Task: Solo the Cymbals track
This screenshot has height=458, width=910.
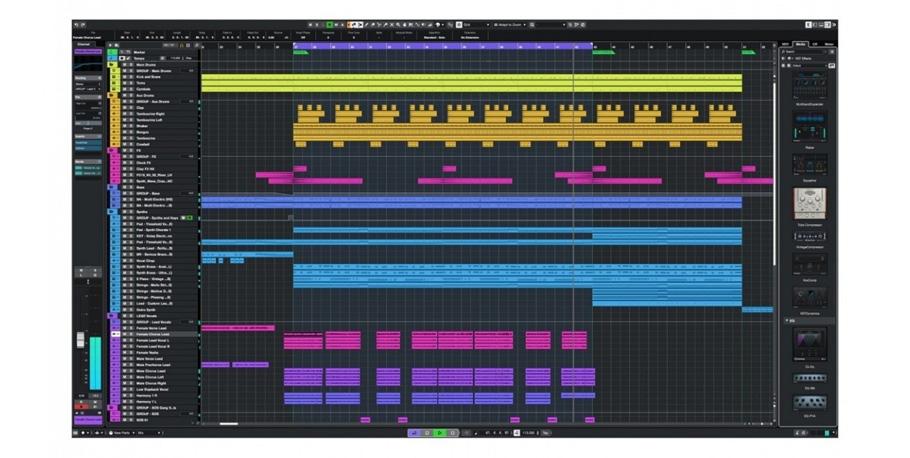Action: click(130, 89)
